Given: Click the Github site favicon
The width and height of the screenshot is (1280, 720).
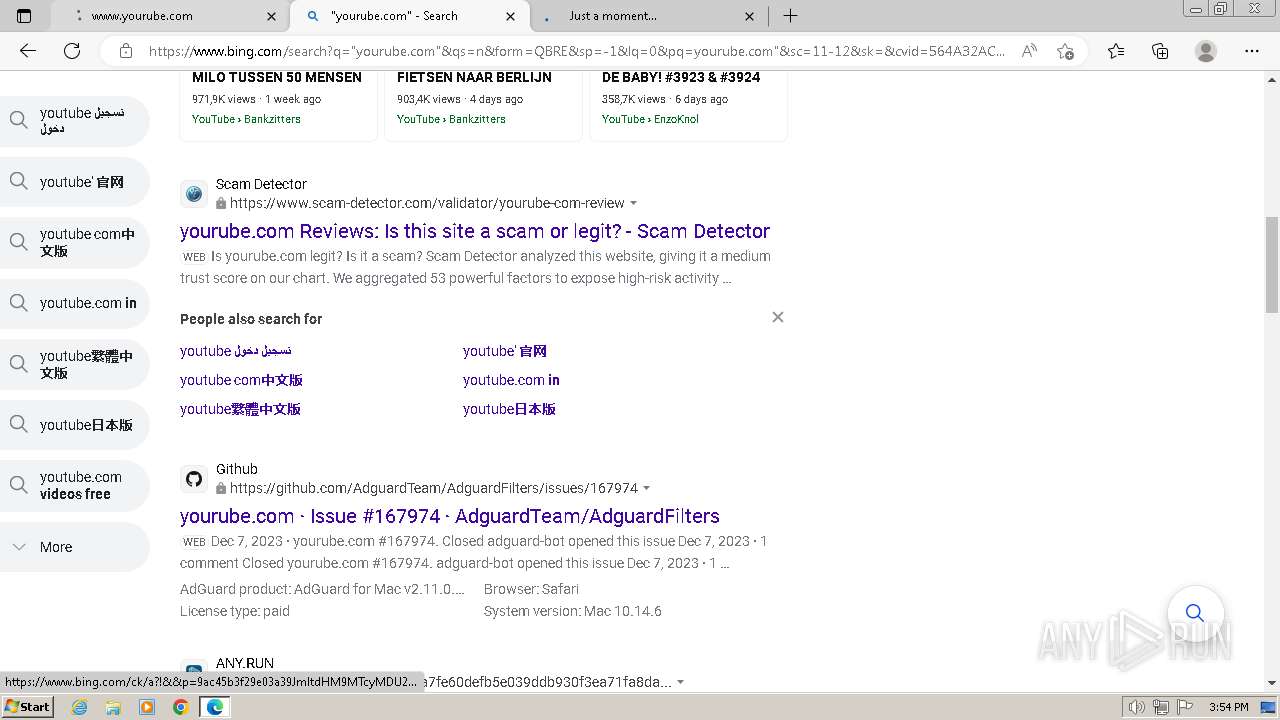Looking at the screenshot, I should (194, 478).
